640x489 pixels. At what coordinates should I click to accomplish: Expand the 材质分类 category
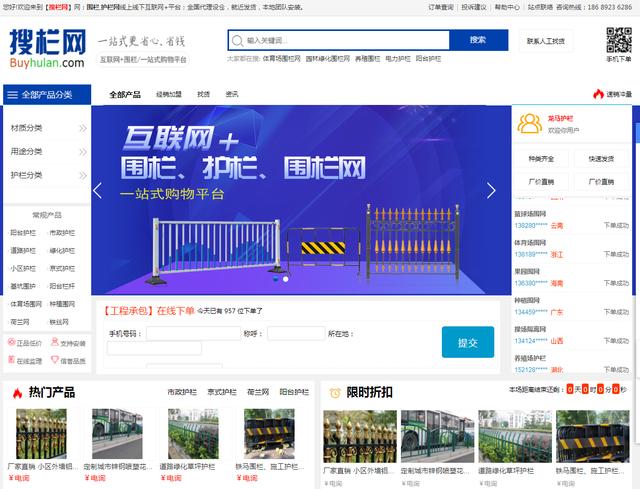47,128
